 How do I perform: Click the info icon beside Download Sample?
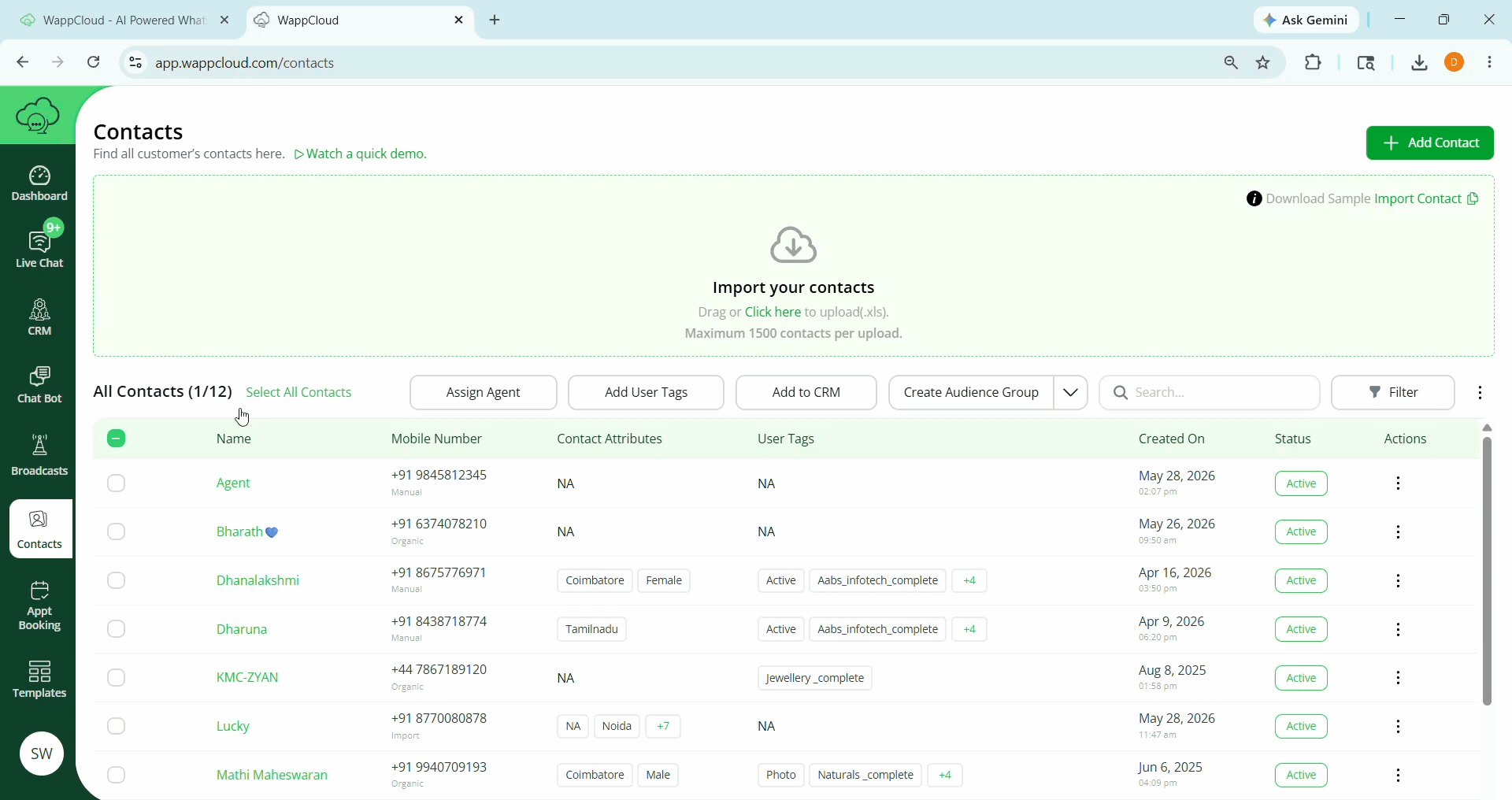click(x=1254, y=199)
